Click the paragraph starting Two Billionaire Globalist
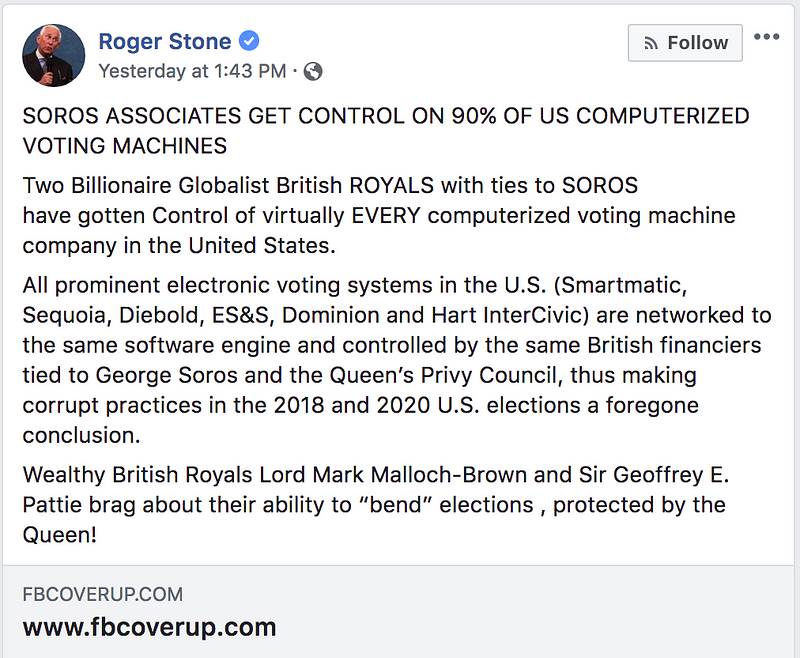The height and width of the screenshot is (658, 800). [x=379, y=215]
